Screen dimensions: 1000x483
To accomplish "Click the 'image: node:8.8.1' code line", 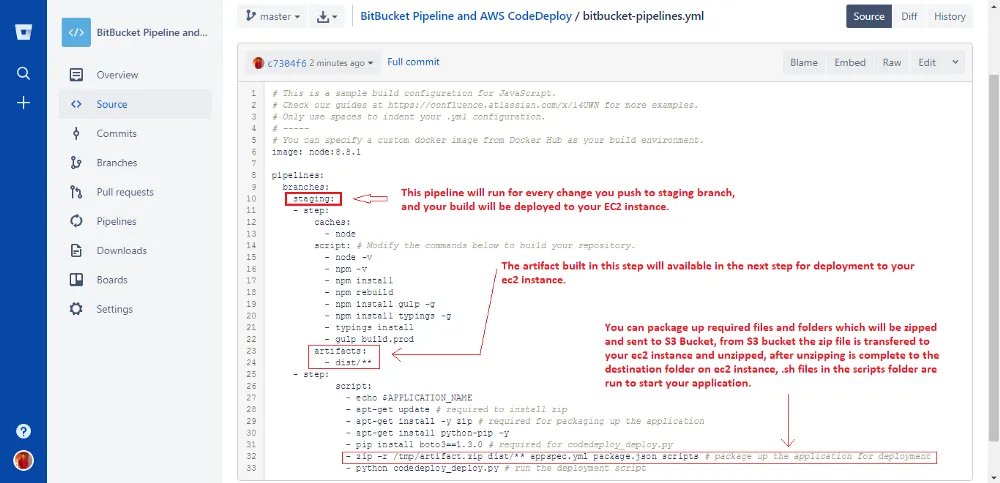I will (314, 152).
